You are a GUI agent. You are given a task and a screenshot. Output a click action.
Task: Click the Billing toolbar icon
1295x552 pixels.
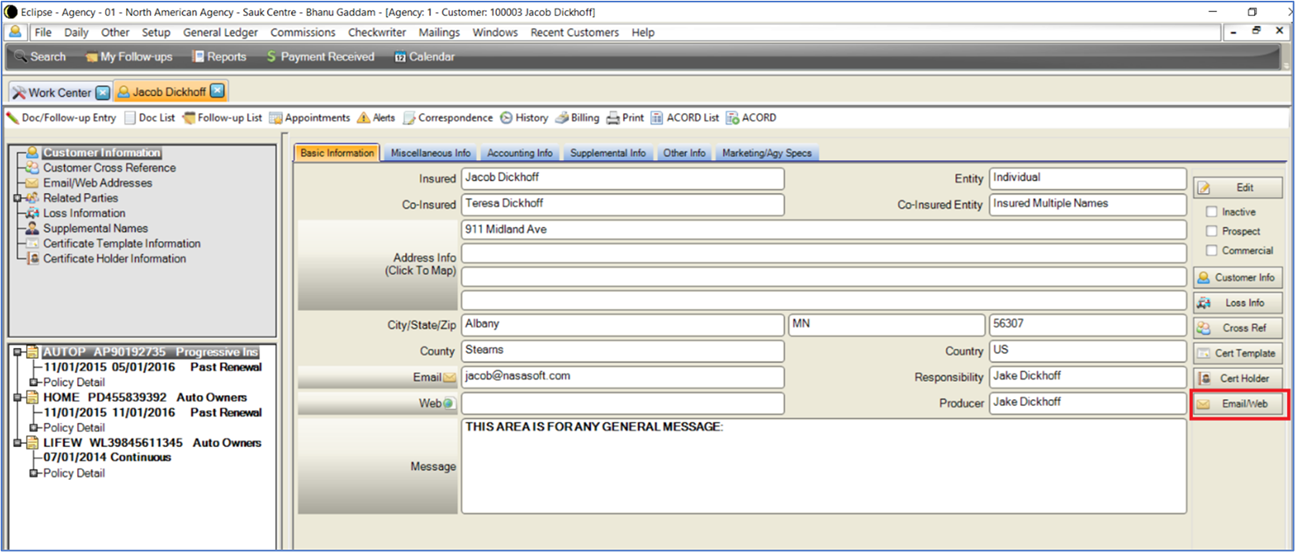[x=562, y=118]
